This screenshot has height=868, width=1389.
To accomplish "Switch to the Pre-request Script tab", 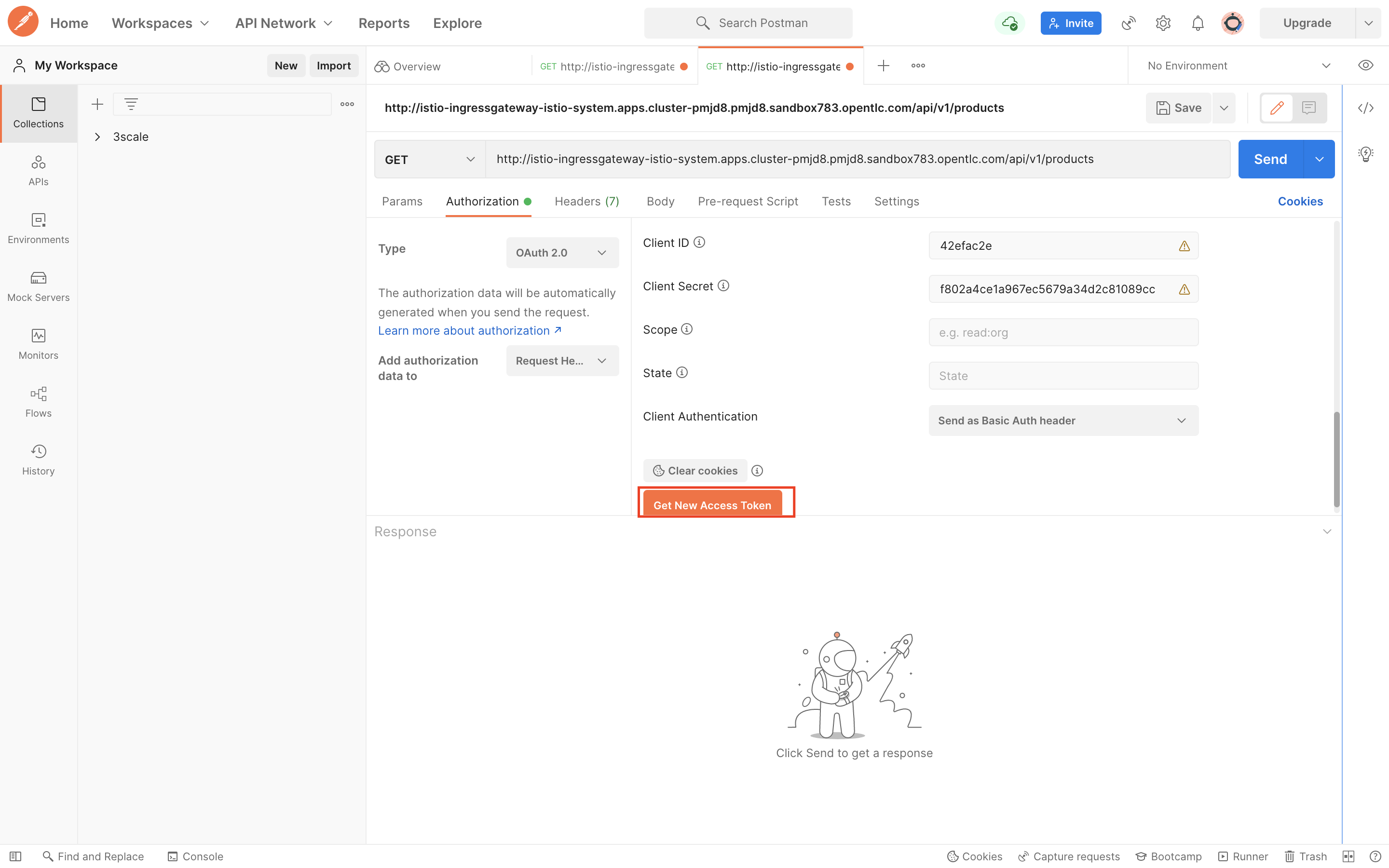I will [x=747, y=201].
